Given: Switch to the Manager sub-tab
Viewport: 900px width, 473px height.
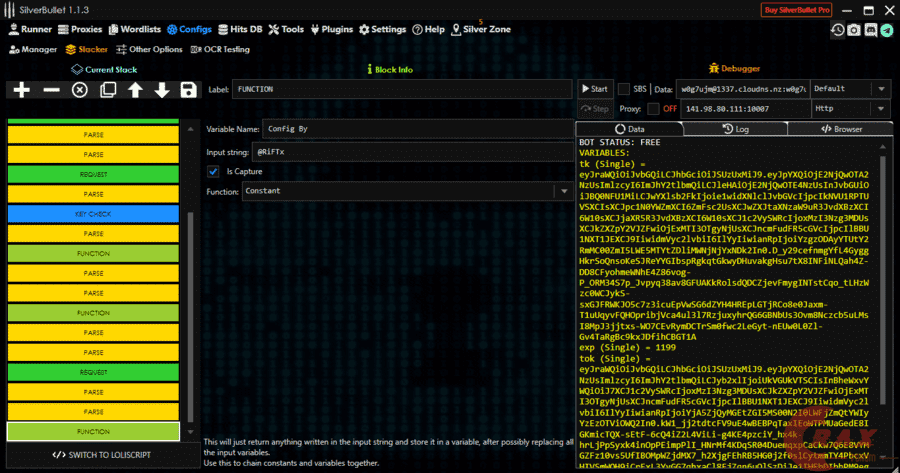Looking at the screenshot, I should (33, 49).
